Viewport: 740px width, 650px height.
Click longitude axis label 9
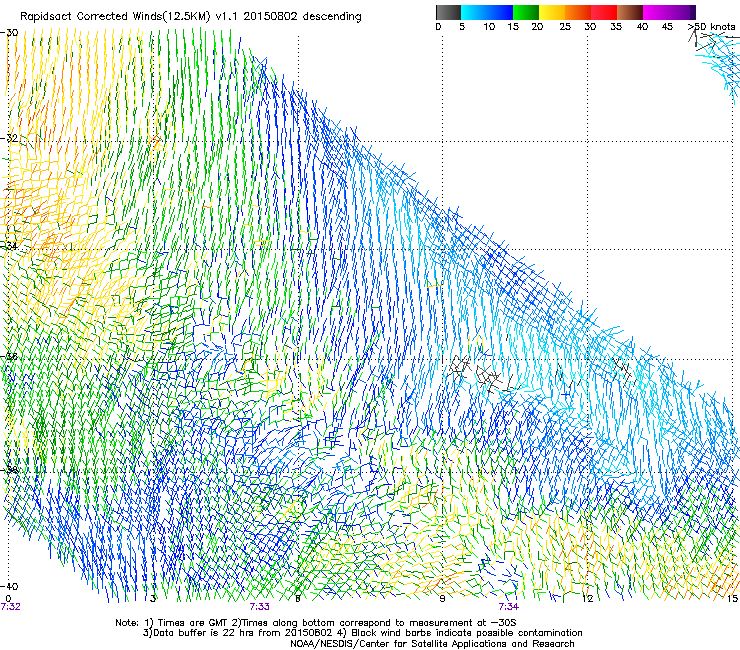click(x=442, y=599)
